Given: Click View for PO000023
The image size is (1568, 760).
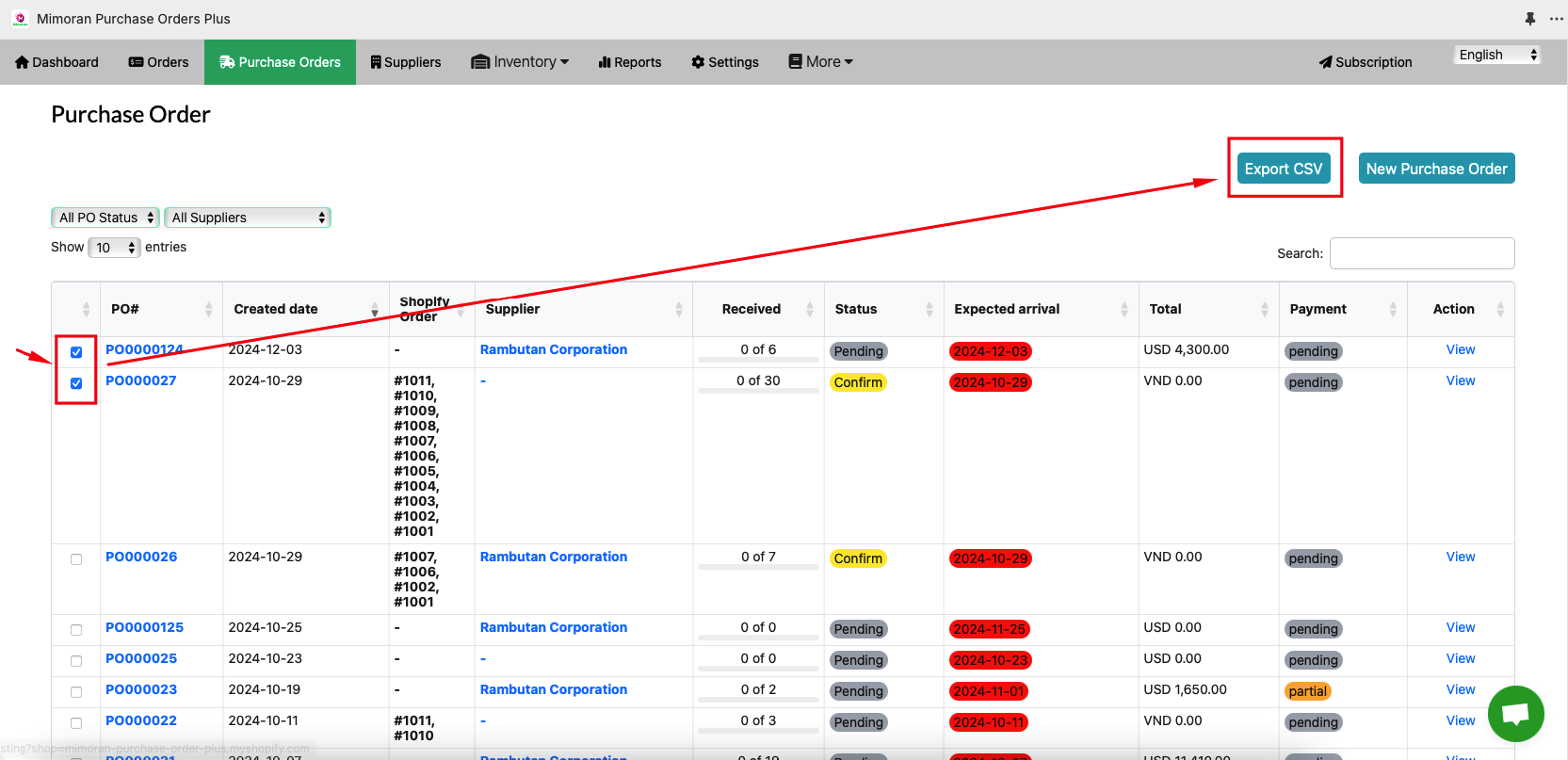Looking at the screenshot, I should tap(1461, 689).
